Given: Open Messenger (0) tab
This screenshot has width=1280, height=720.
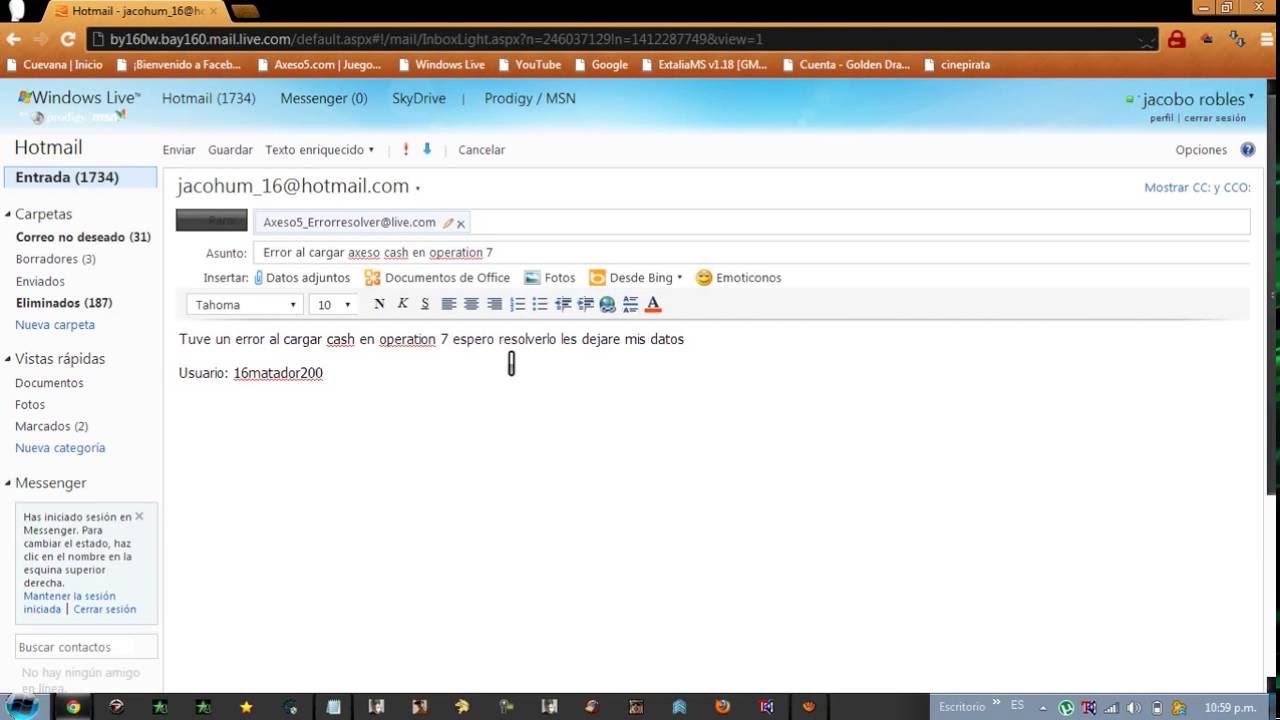Looking at the screenshot, I should [x=324, y=98].
